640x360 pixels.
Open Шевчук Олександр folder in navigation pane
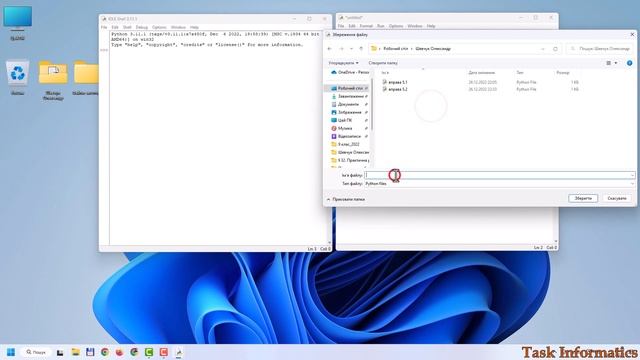pyautogui.click(x=350, y=152)
